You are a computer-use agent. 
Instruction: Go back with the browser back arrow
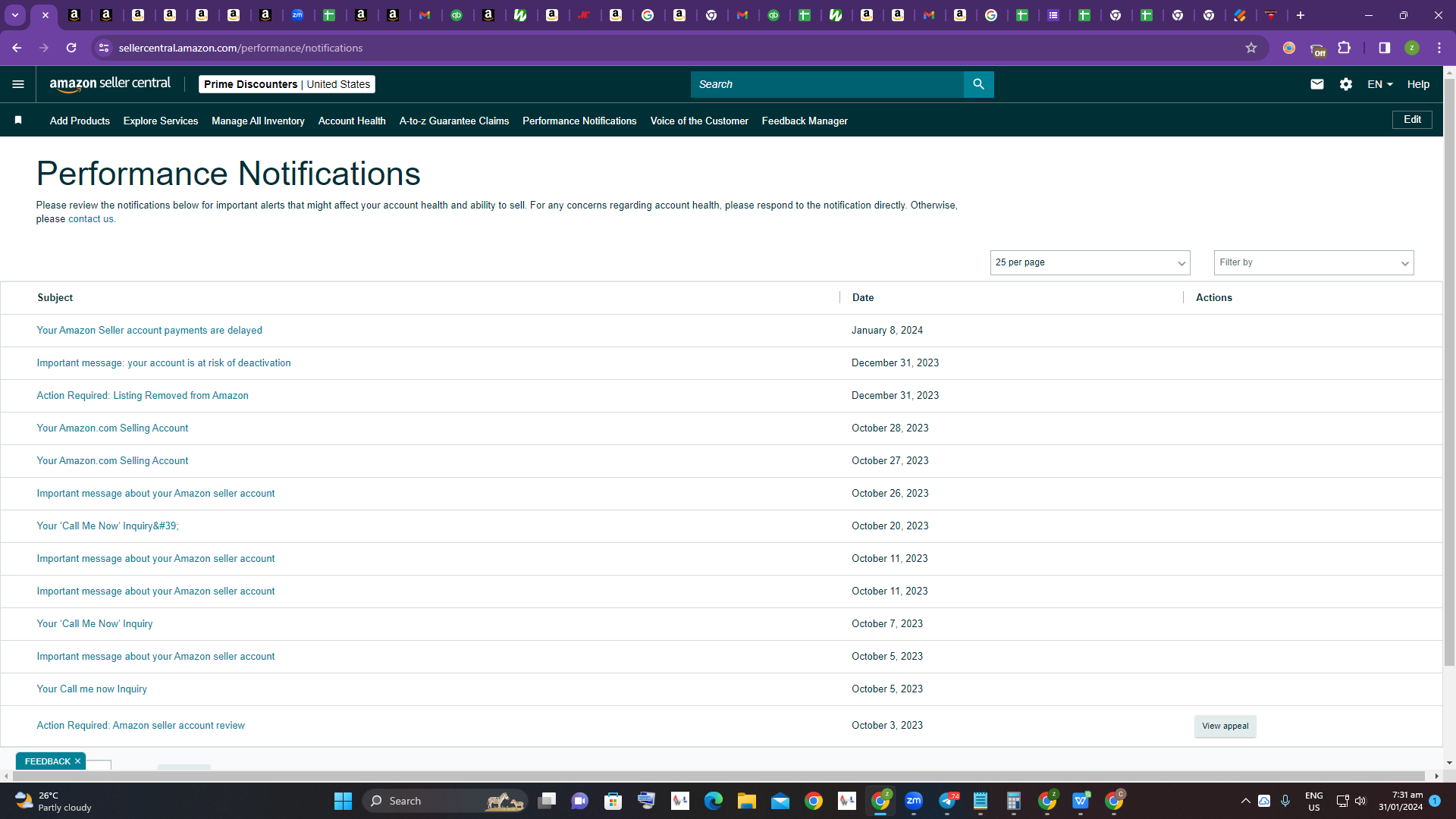[x=17, y=48]
